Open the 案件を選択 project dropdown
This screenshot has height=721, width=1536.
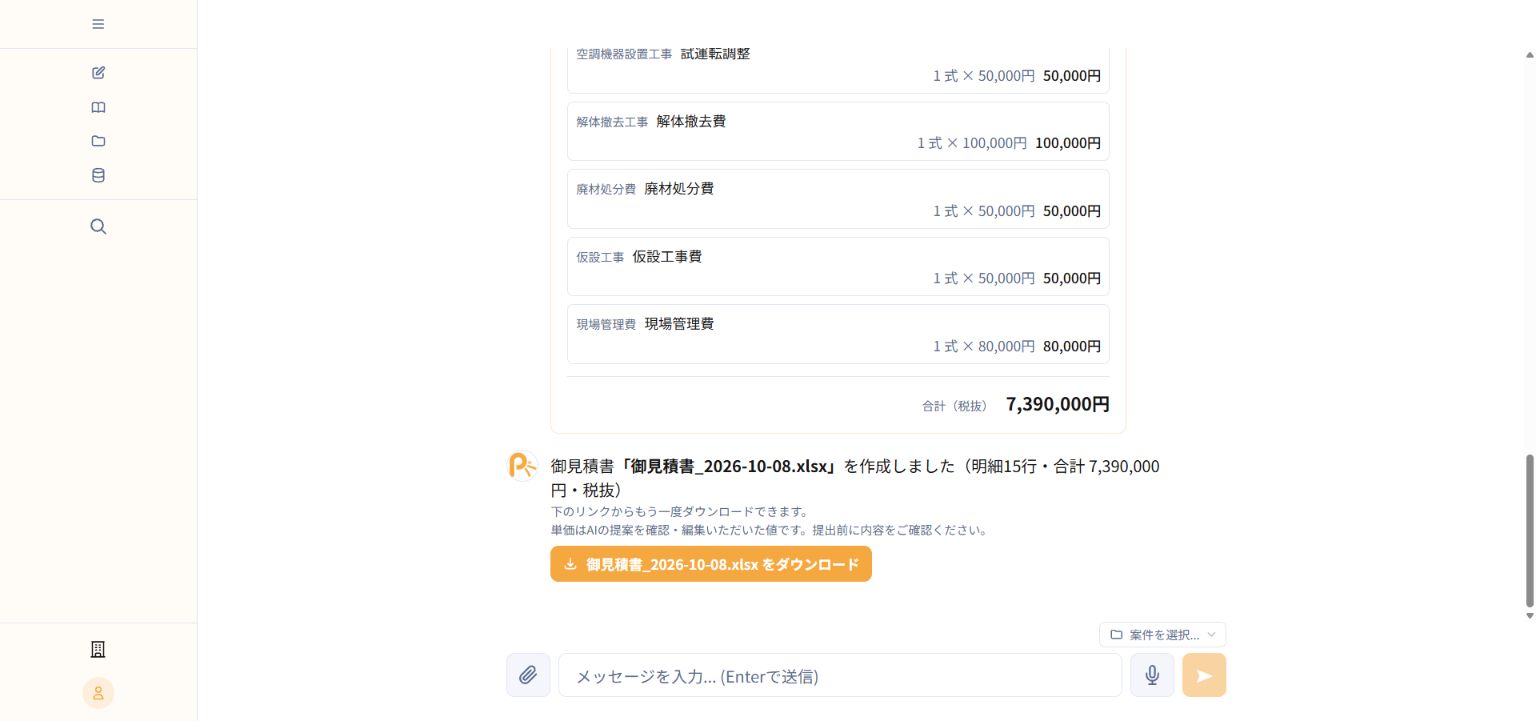click(x=1162, y=634)
